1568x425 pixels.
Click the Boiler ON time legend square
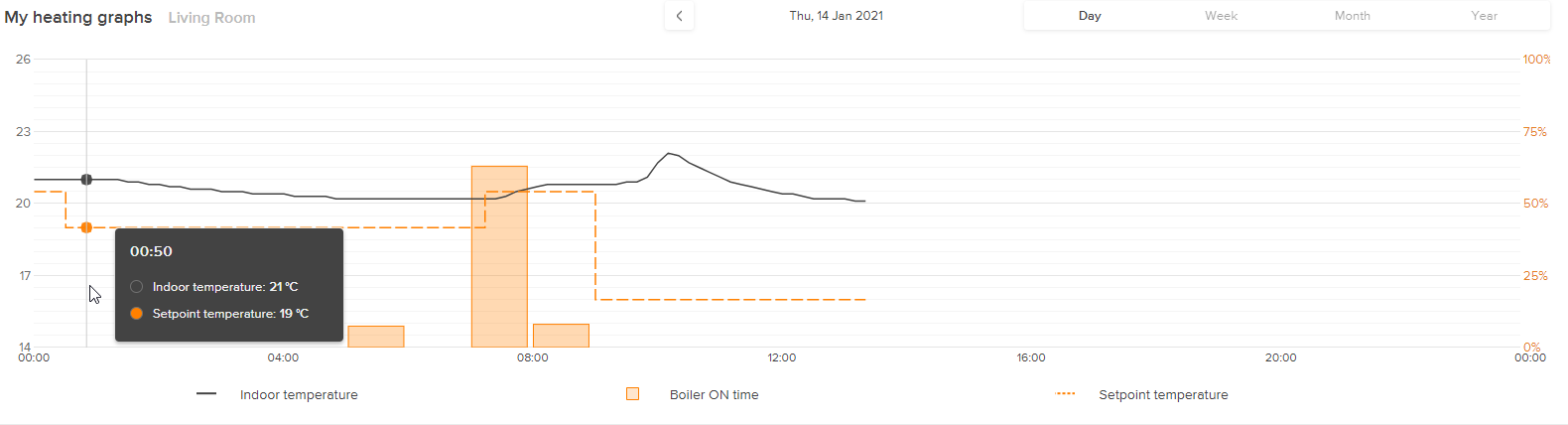(632, 394)
